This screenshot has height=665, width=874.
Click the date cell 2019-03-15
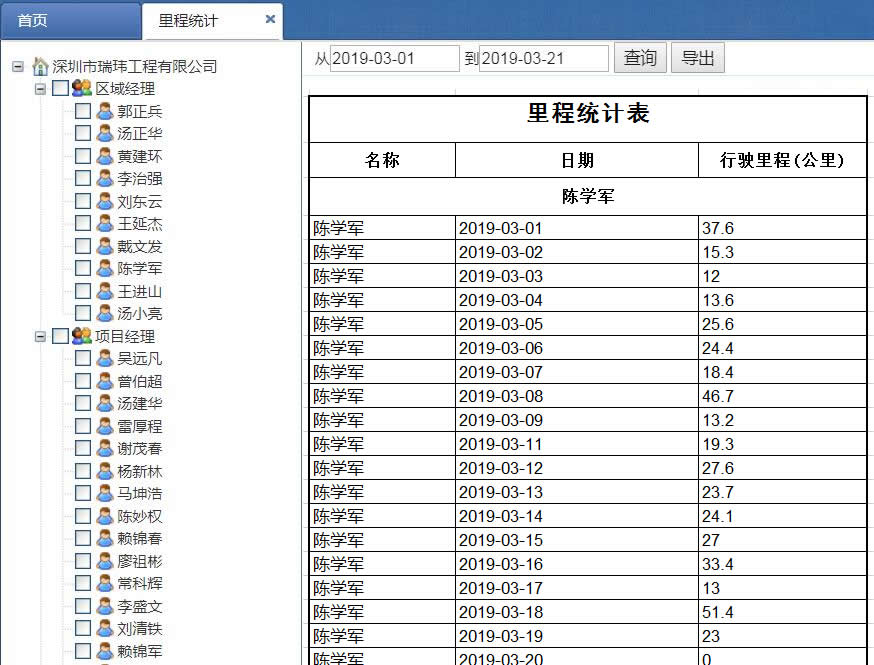pos(577,540)
